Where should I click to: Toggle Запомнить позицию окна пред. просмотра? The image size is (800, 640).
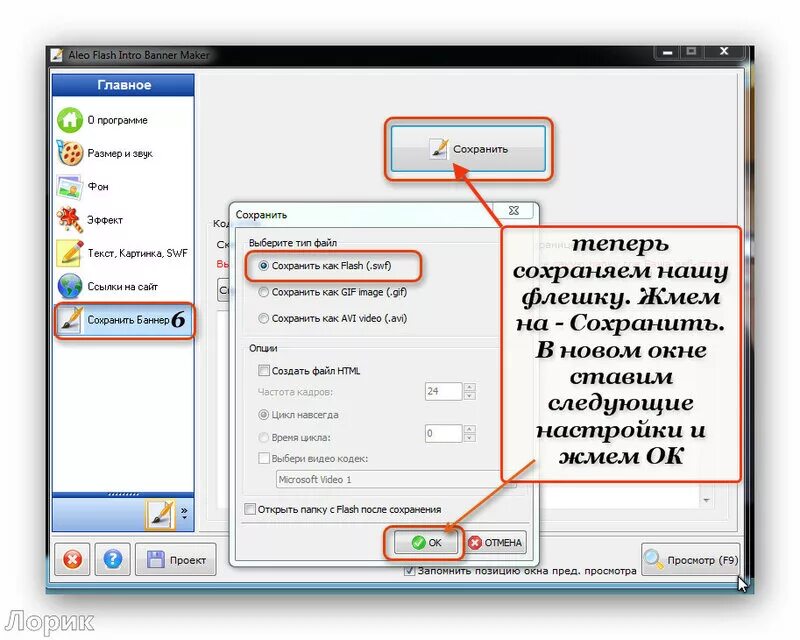409,571
